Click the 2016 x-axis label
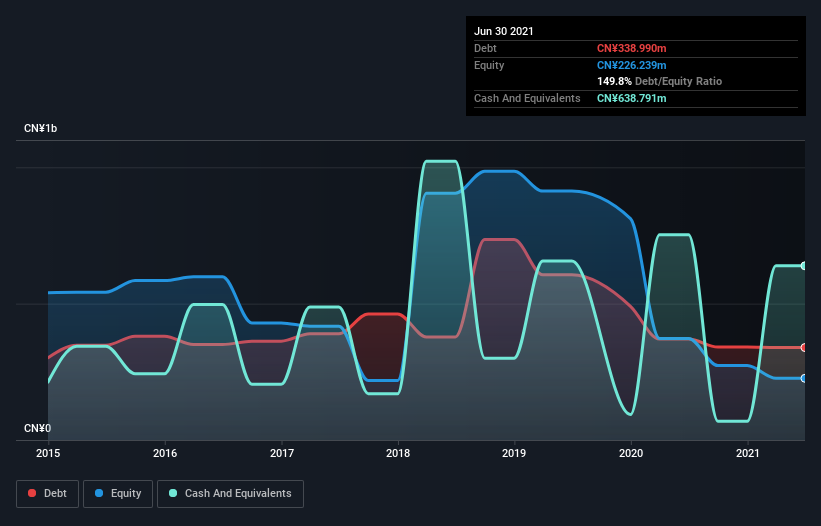The height and width of the screenshot is (526, 821). [165, 453]
